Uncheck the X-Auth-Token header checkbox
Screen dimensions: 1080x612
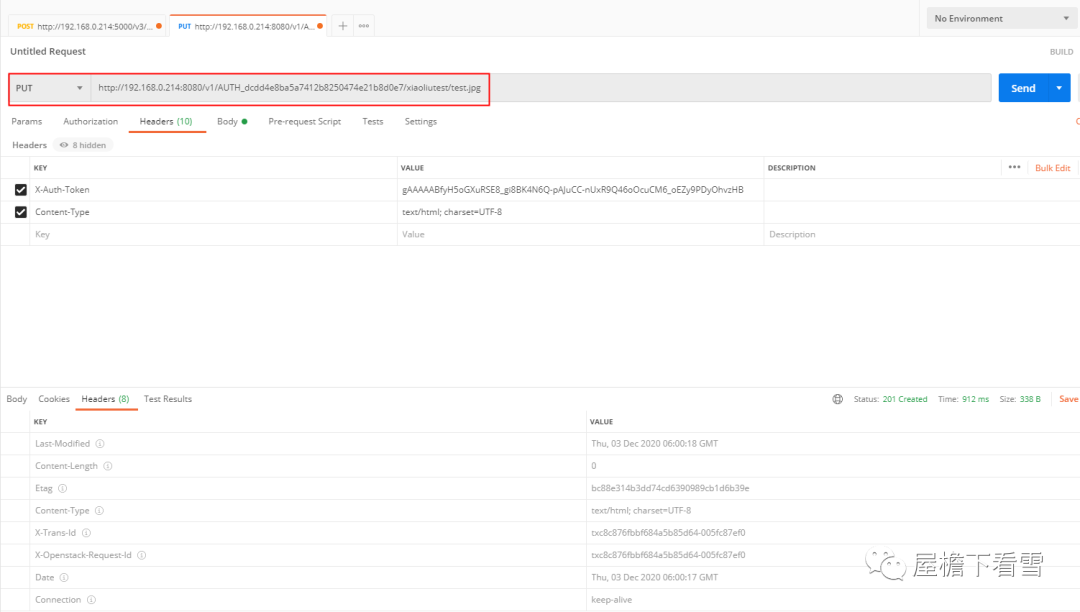(21, 190)
